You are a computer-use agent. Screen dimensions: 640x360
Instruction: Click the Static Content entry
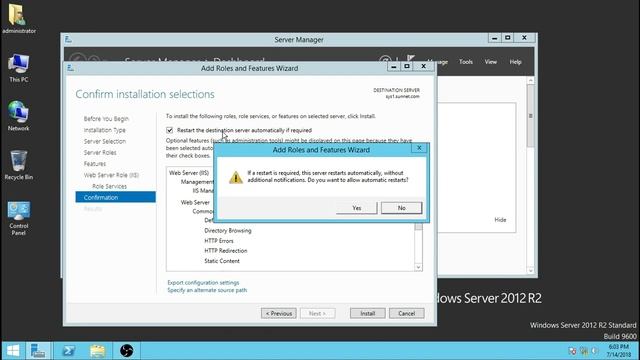[x=222, y=261]
